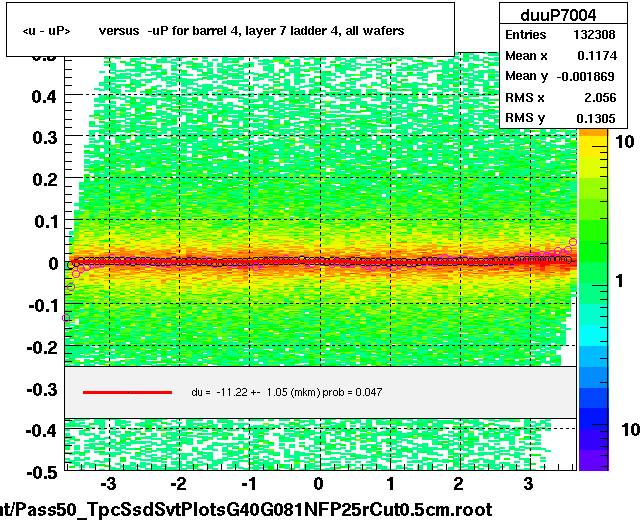Click the RMS y 0.1305 row

coord(560,118)
